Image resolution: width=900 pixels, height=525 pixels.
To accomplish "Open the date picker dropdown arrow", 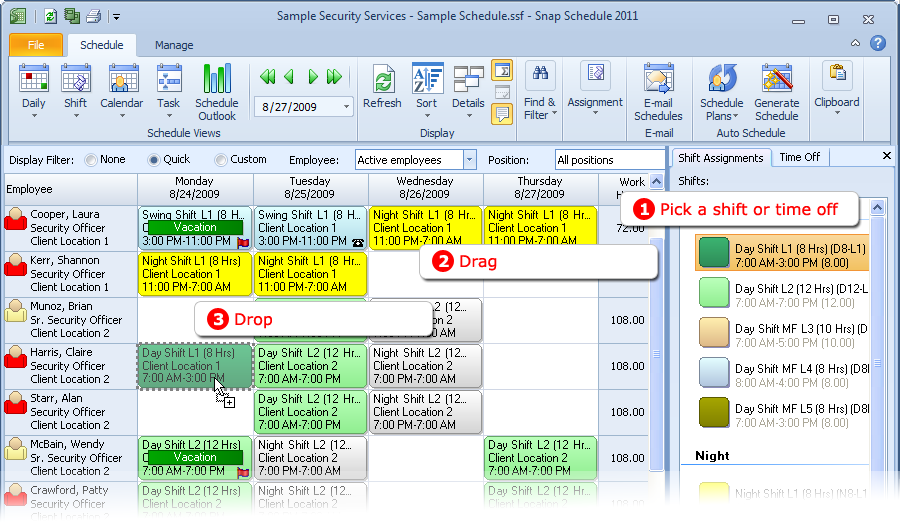I will [346, 107].
